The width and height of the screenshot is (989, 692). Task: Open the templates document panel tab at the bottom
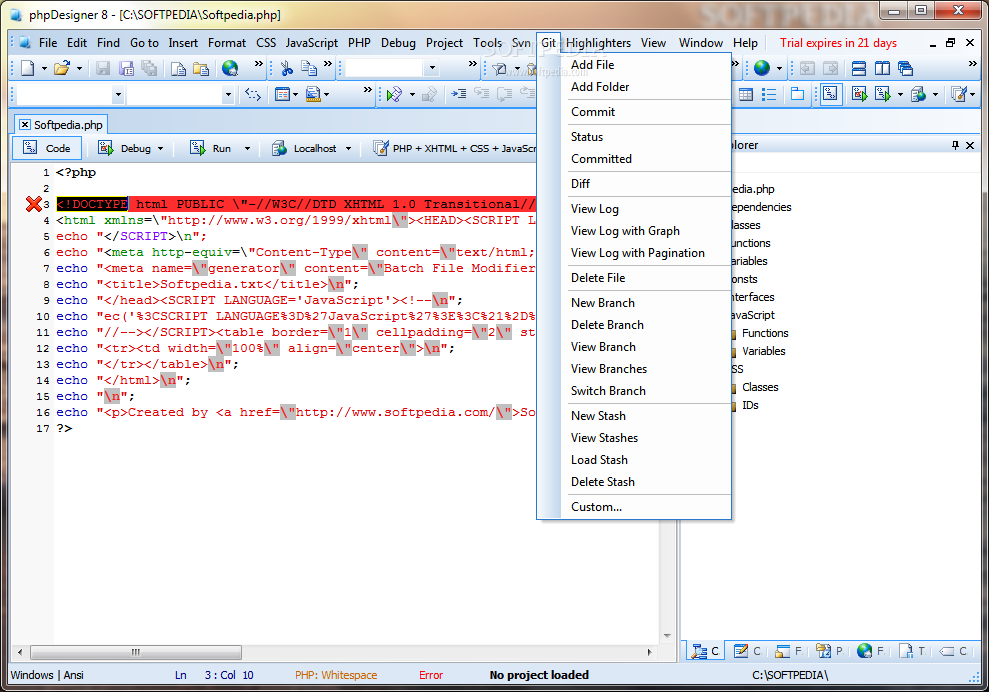point(911,651)
